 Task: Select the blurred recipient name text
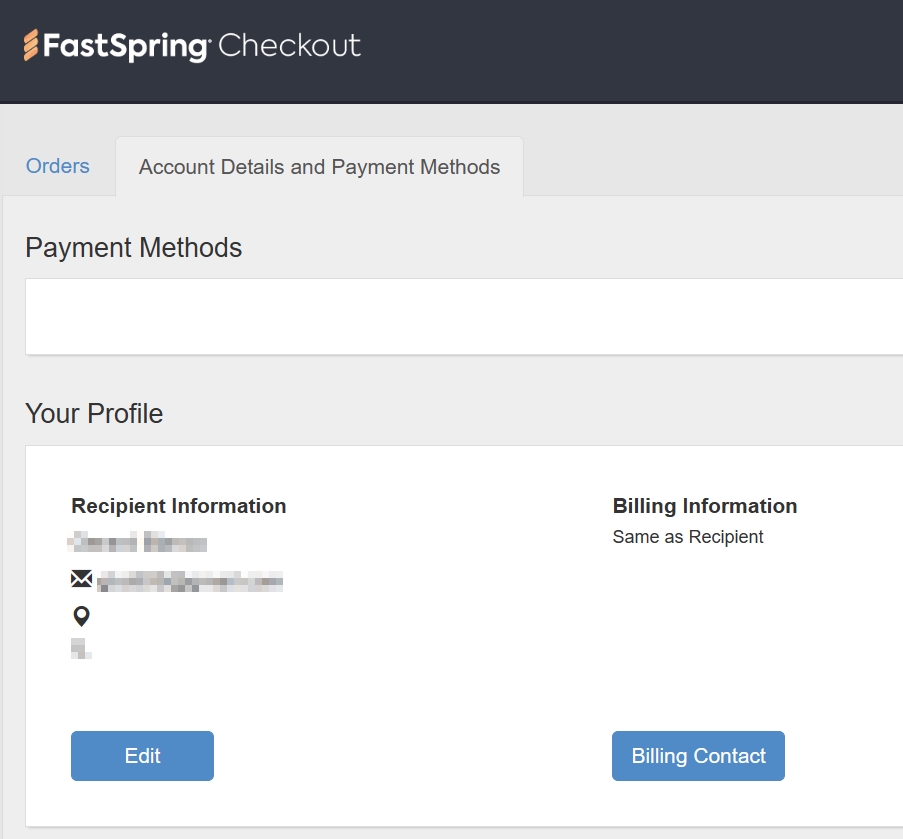coord(137,544)
